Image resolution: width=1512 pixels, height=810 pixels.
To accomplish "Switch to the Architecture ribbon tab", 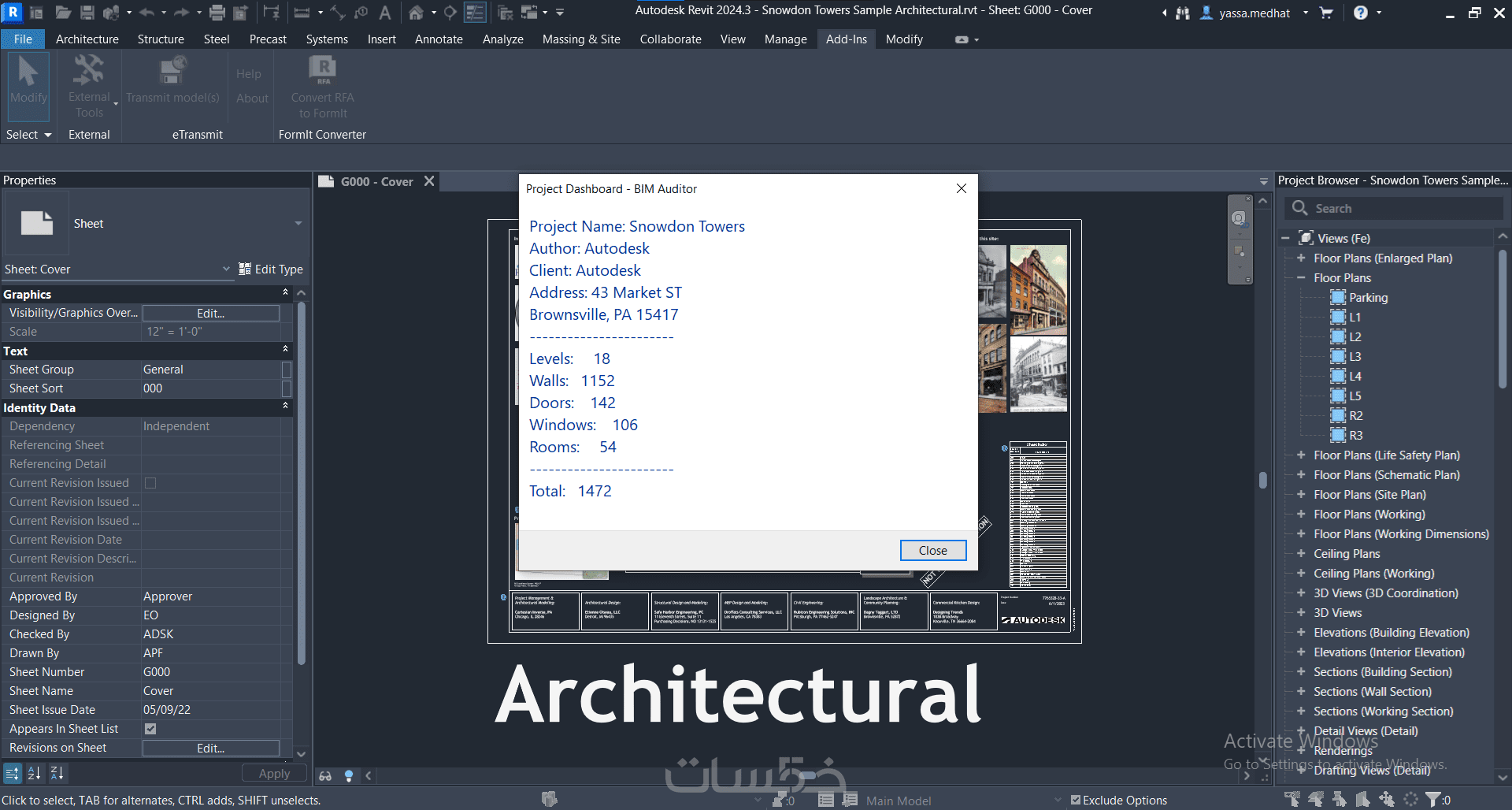I will click(x=87, y=39).
